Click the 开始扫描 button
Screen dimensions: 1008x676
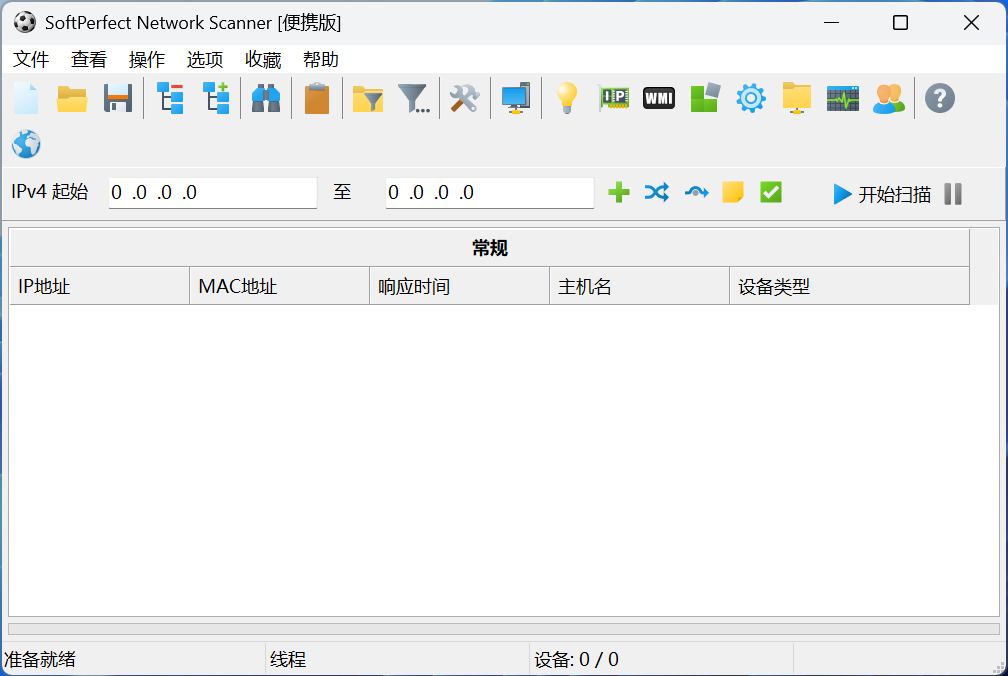pos(882,194)
